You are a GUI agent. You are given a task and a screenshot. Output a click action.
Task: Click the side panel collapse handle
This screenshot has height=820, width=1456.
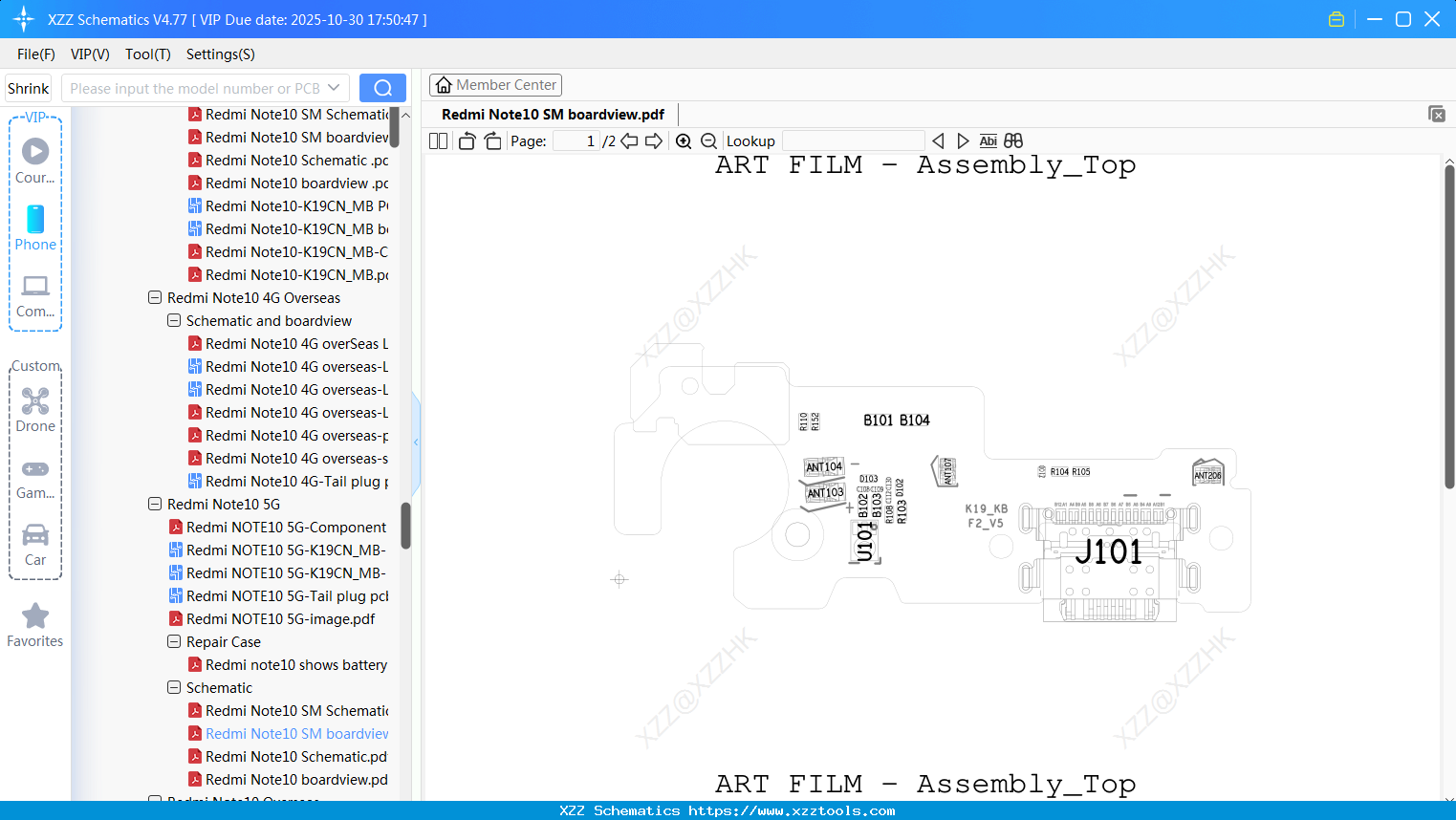click(416, 442)
